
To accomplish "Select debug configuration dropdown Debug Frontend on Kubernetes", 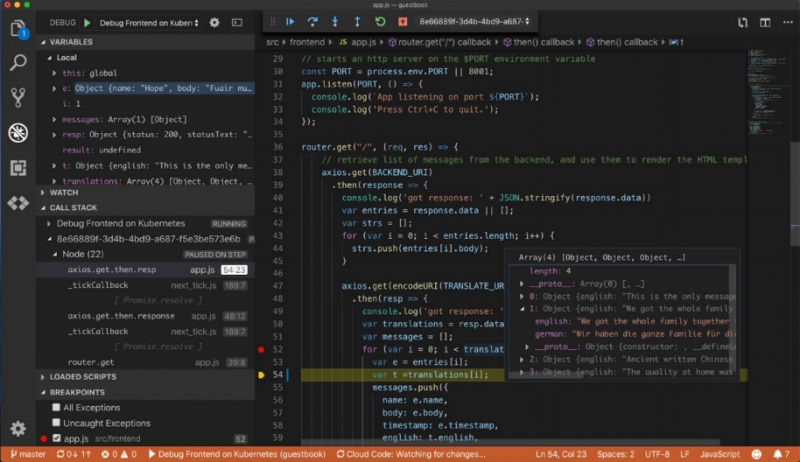I will (x=149, y=22).
